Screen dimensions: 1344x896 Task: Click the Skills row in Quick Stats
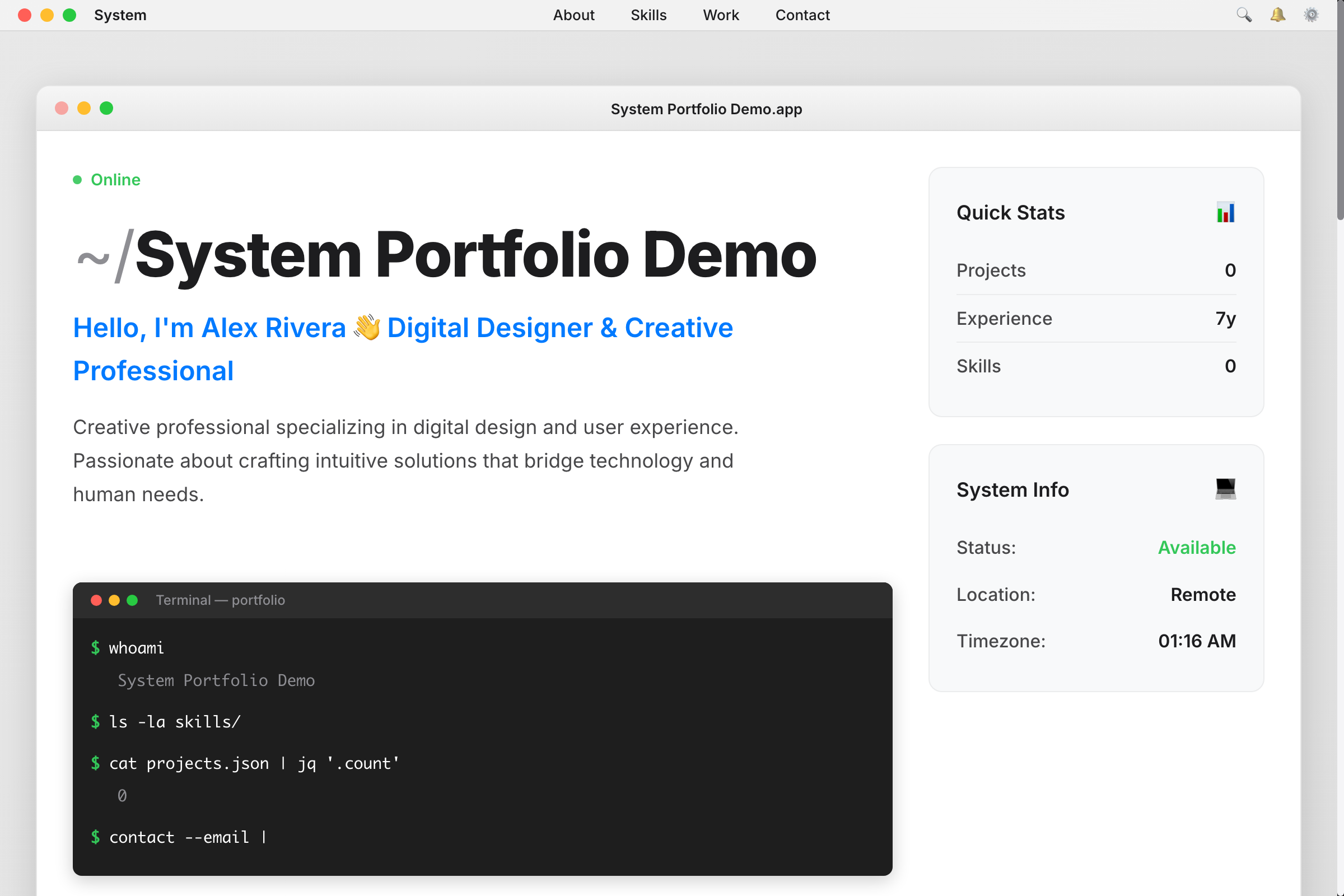pos(1096,366)
